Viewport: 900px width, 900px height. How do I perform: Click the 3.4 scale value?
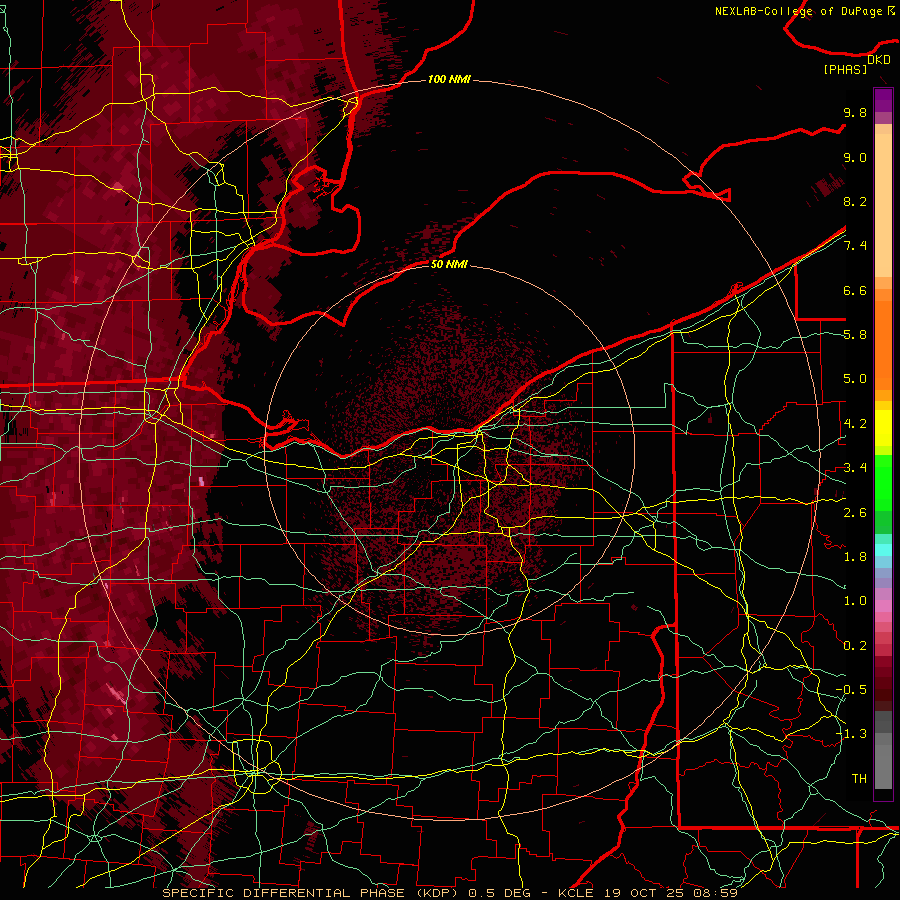point(855,468)
